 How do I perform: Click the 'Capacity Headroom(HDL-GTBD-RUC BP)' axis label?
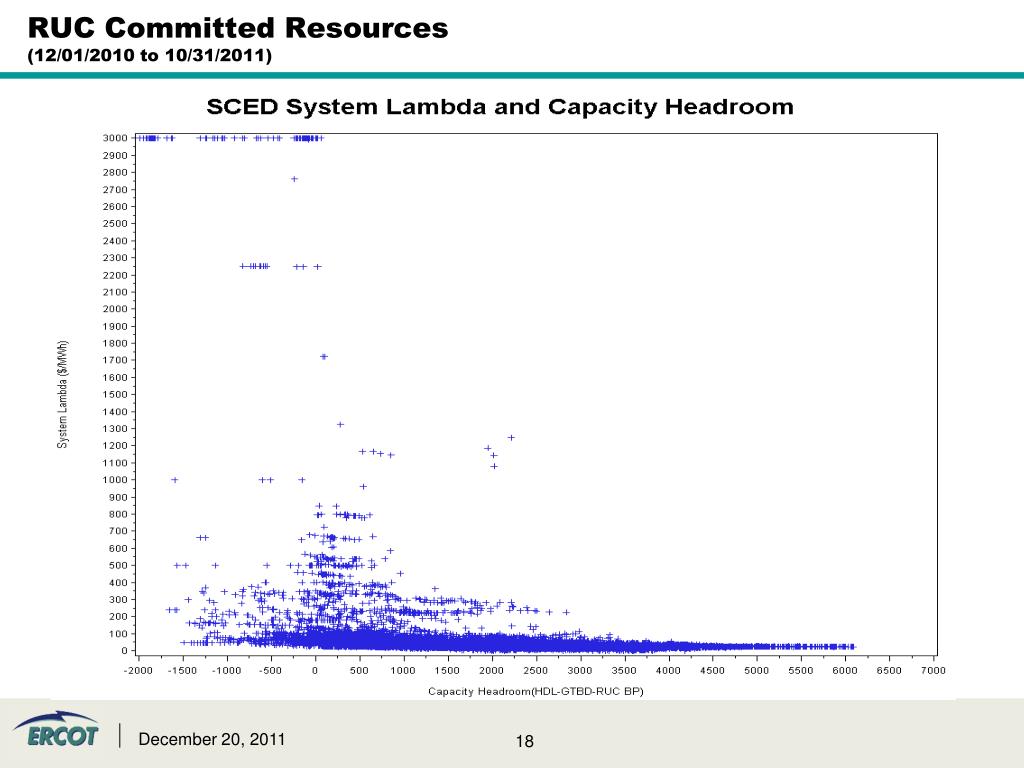point(536,691)
